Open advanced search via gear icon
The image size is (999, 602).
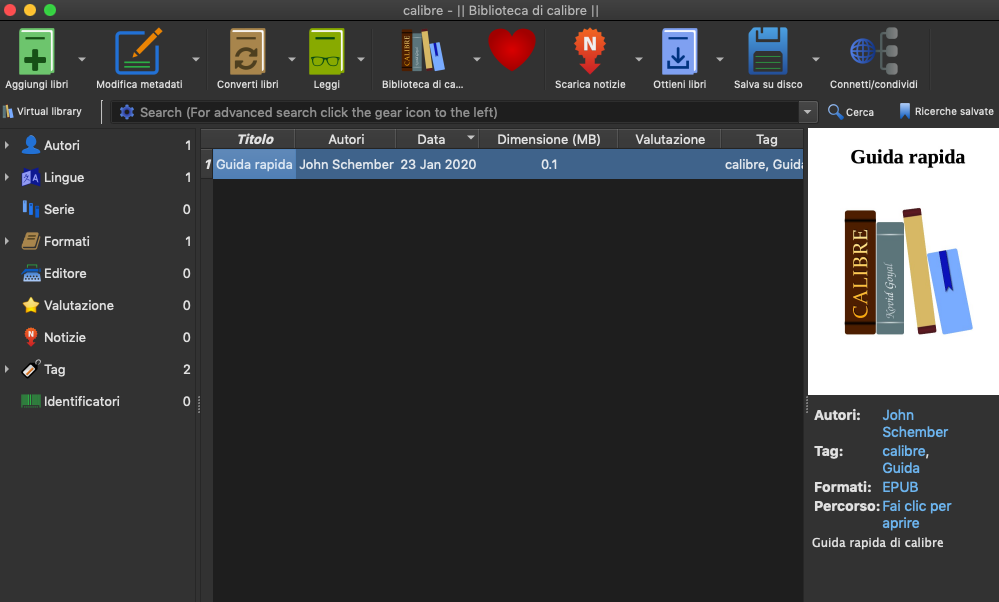click(x=127, y=112)
